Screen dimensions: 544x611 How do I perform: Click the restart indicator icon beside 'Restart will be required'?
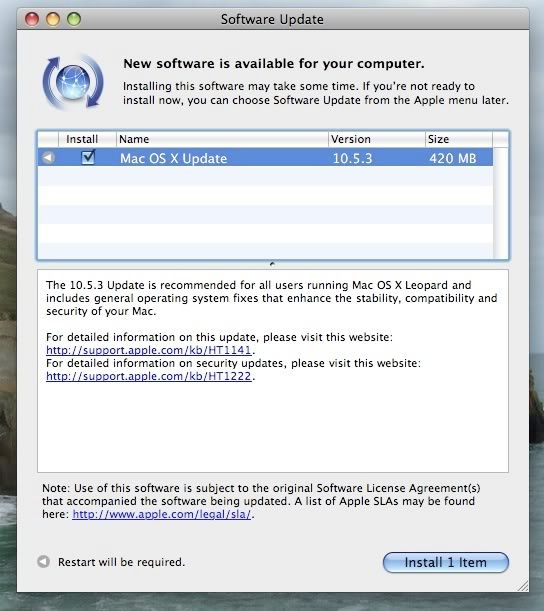43,562
